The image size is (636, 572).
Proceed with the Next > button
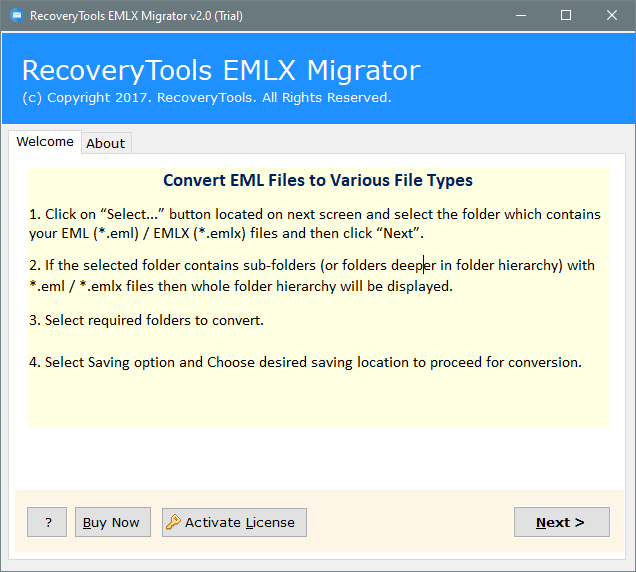click(562, 522)
